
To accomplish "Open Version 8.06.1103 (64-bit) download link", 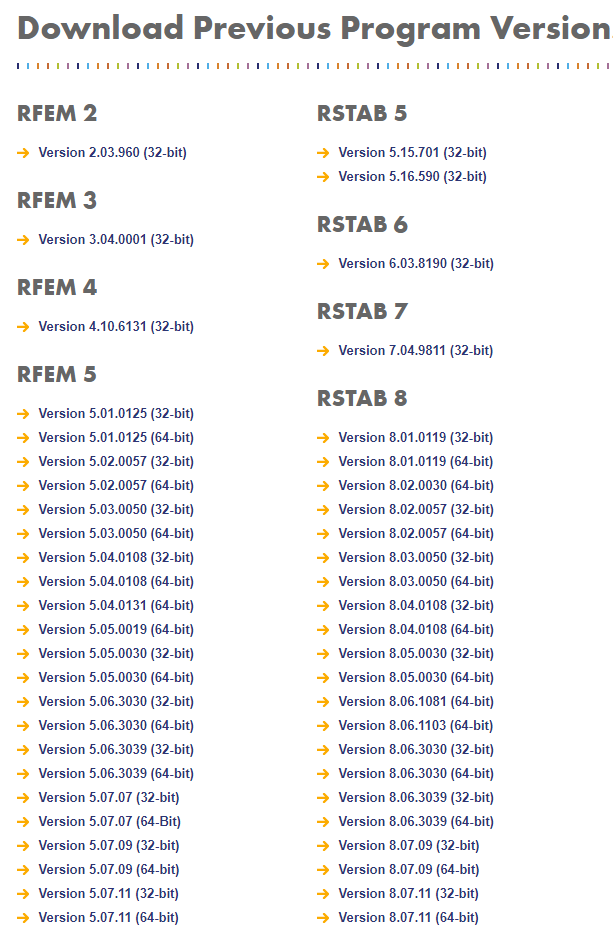I will [x=416, y=725].
